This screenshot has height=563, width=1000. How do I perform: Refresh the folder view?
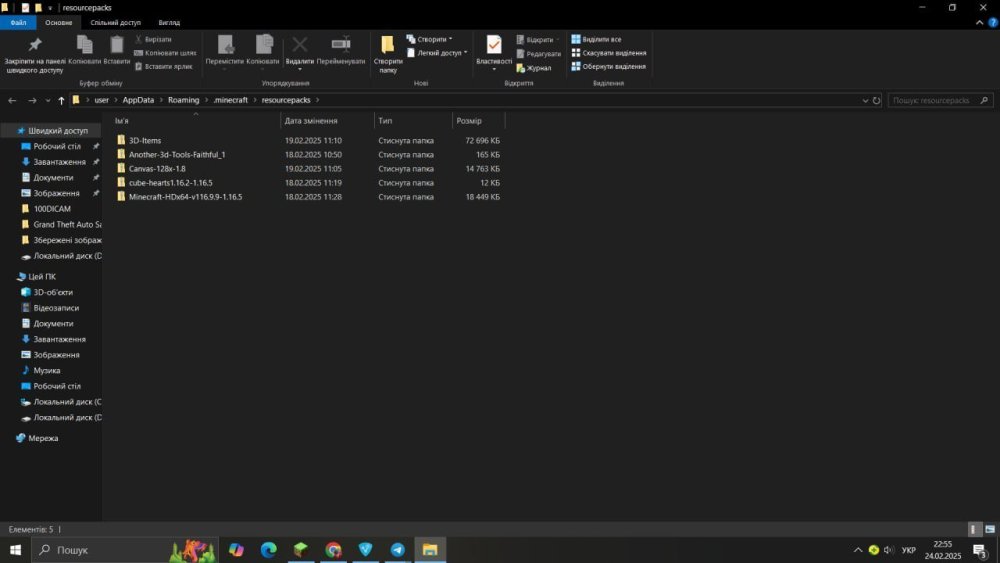(876, 100)
